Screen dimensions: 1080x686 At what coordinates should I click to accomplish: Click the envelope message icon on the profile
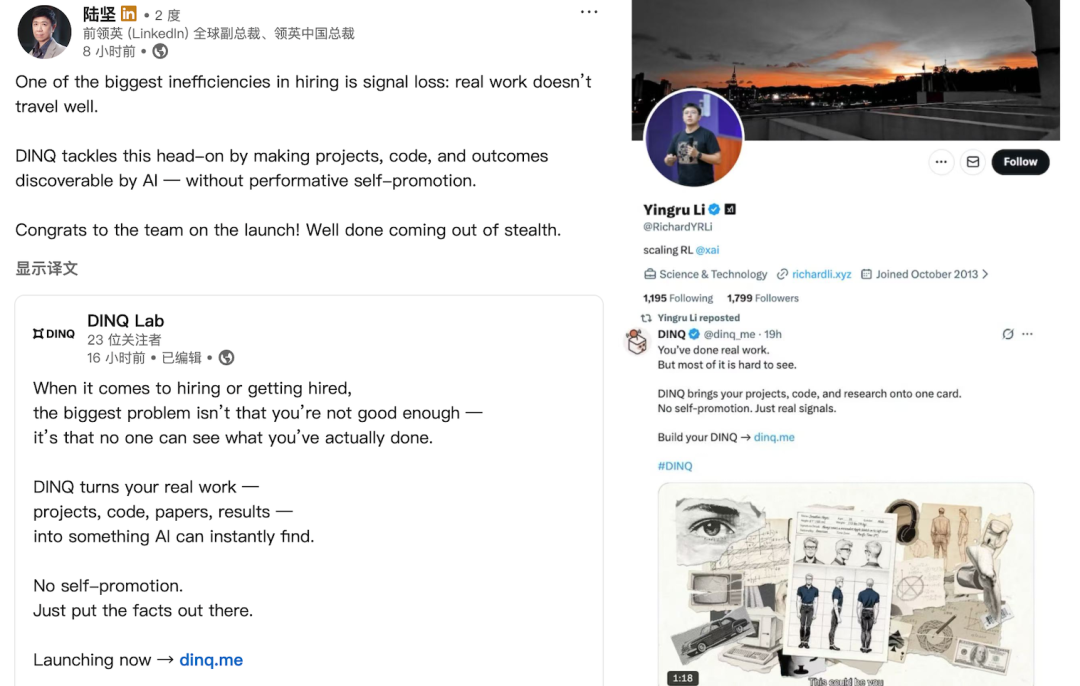click(973, 162)
